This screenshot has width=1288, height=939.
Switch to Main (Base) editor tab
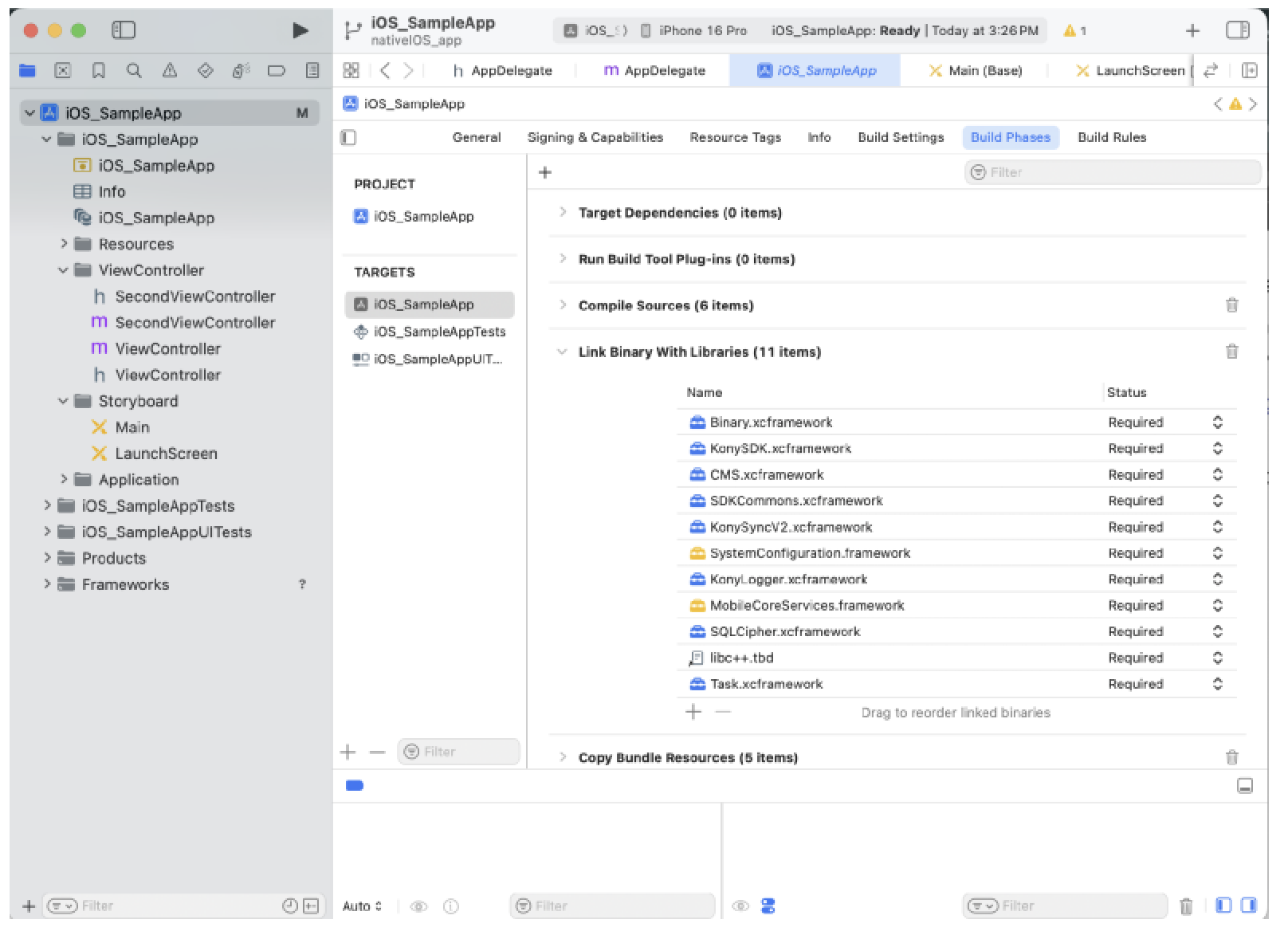click(x=976, y=70)
